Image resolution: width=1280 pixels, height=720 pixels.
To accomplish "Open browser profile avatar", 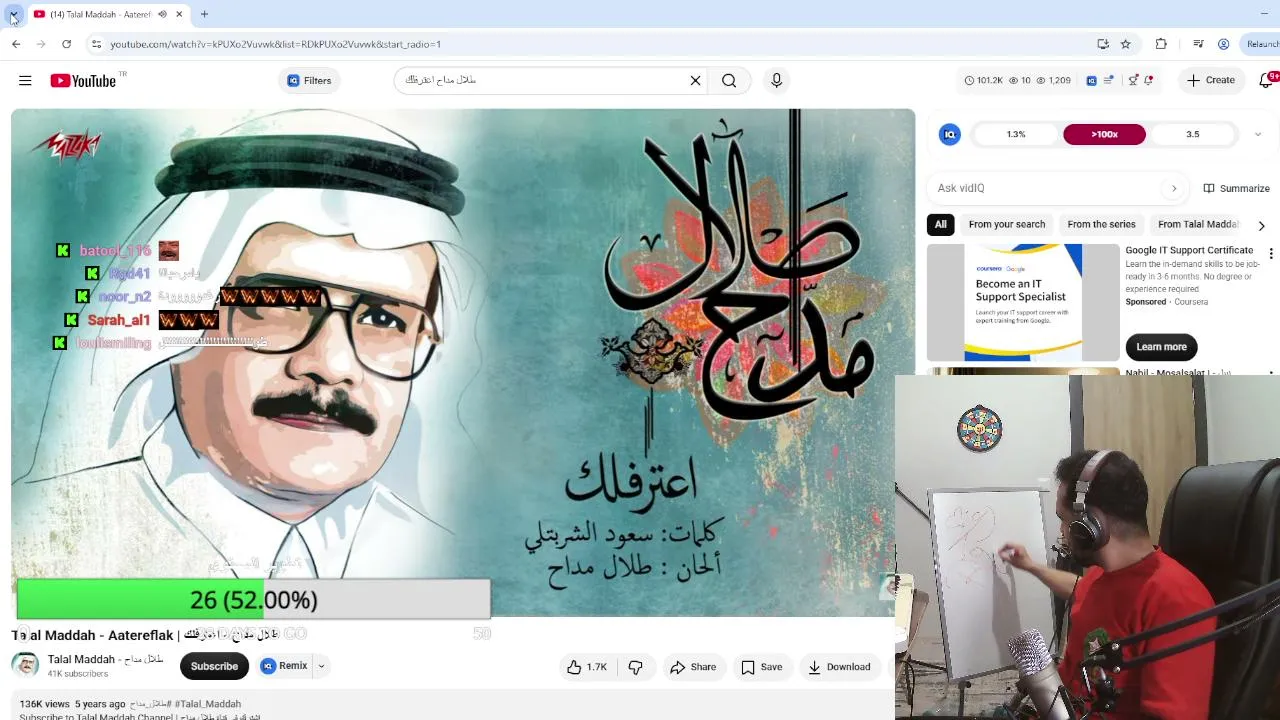I will 1223,44.
